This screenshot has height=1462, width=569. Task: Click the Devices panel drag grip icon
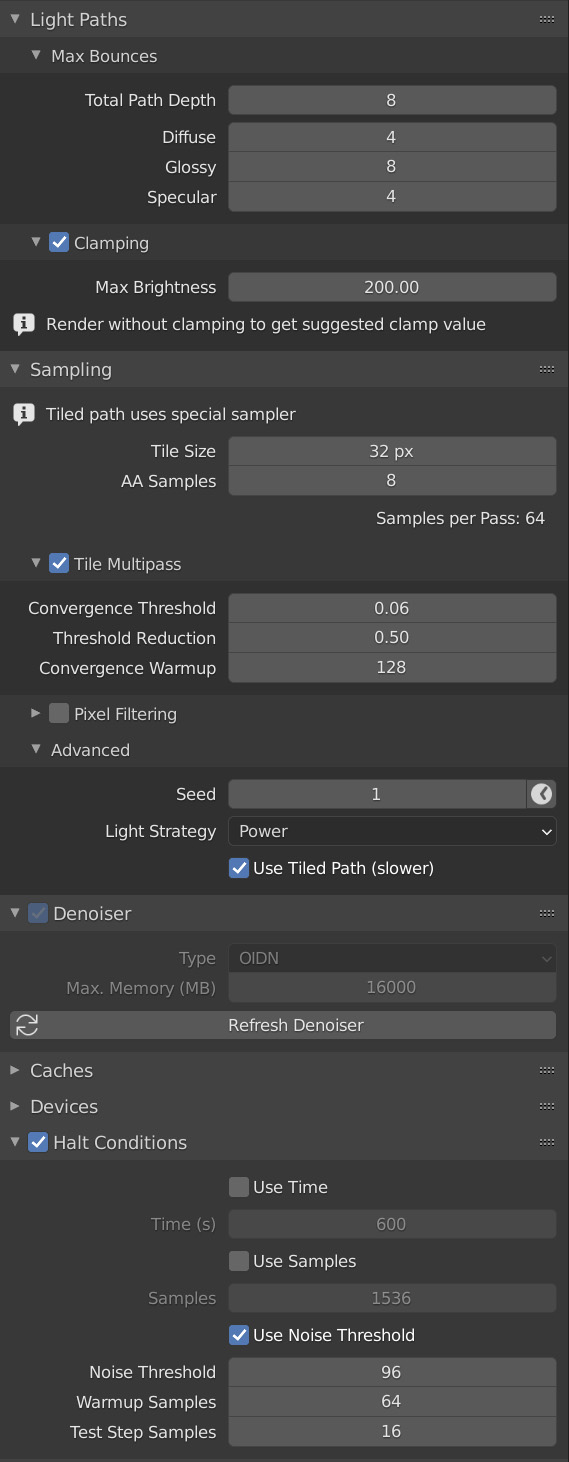pos(547,1106)
